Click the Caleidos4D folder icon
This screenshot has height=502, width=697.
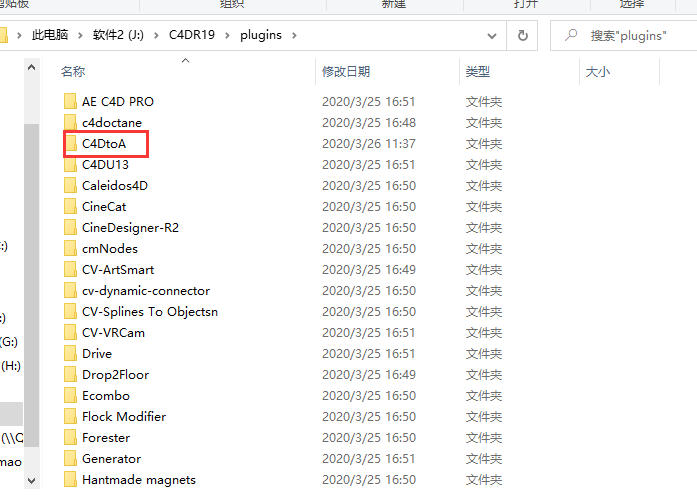click(x=70, y=185)
